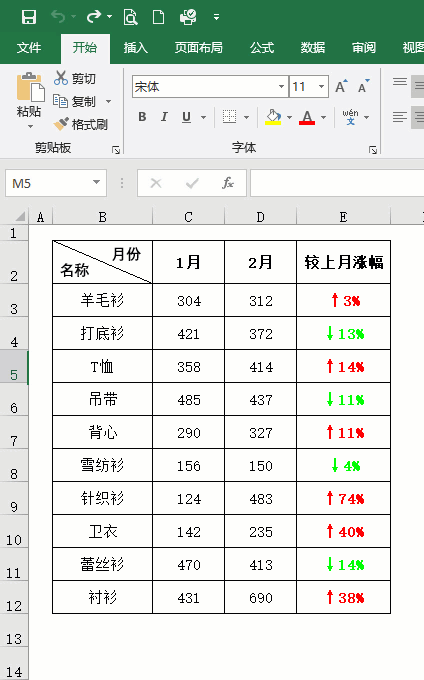Switch to the 插入 tab

pos(136,47)
